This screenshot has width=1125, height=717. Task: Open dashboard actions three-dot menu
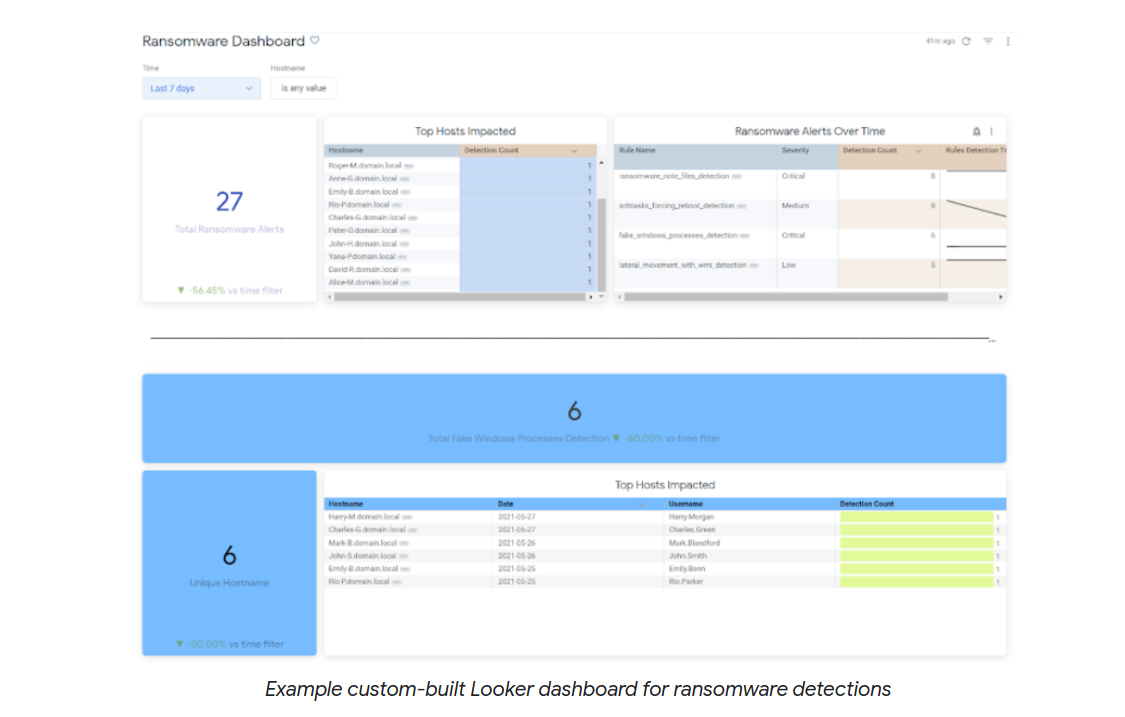pyautogui.click(x=1008, y=41)
